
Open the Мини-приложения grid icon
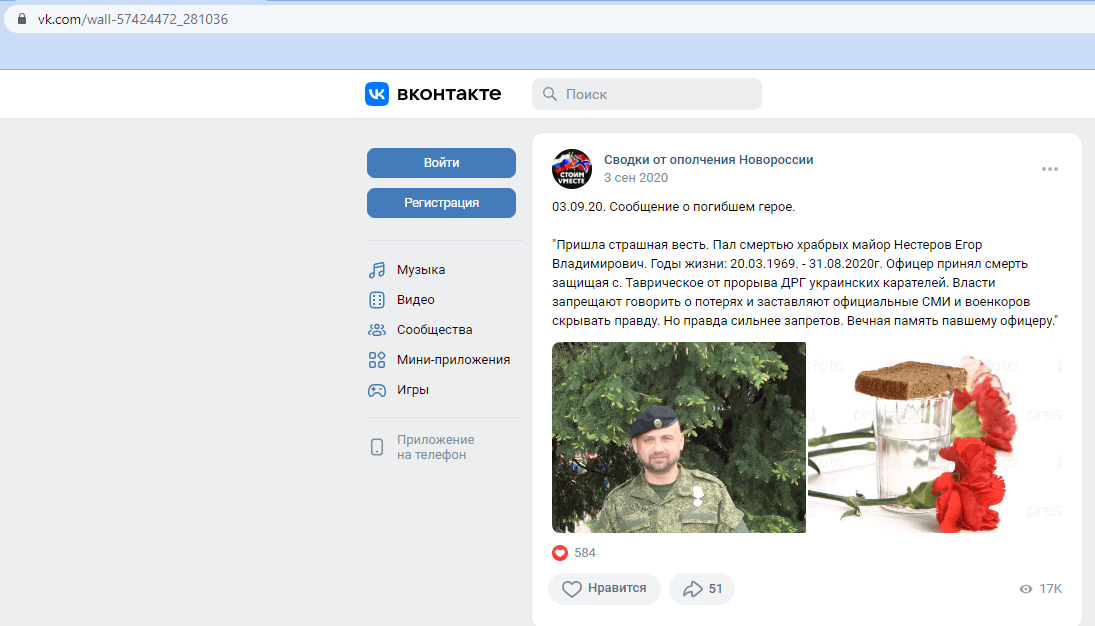376,360
